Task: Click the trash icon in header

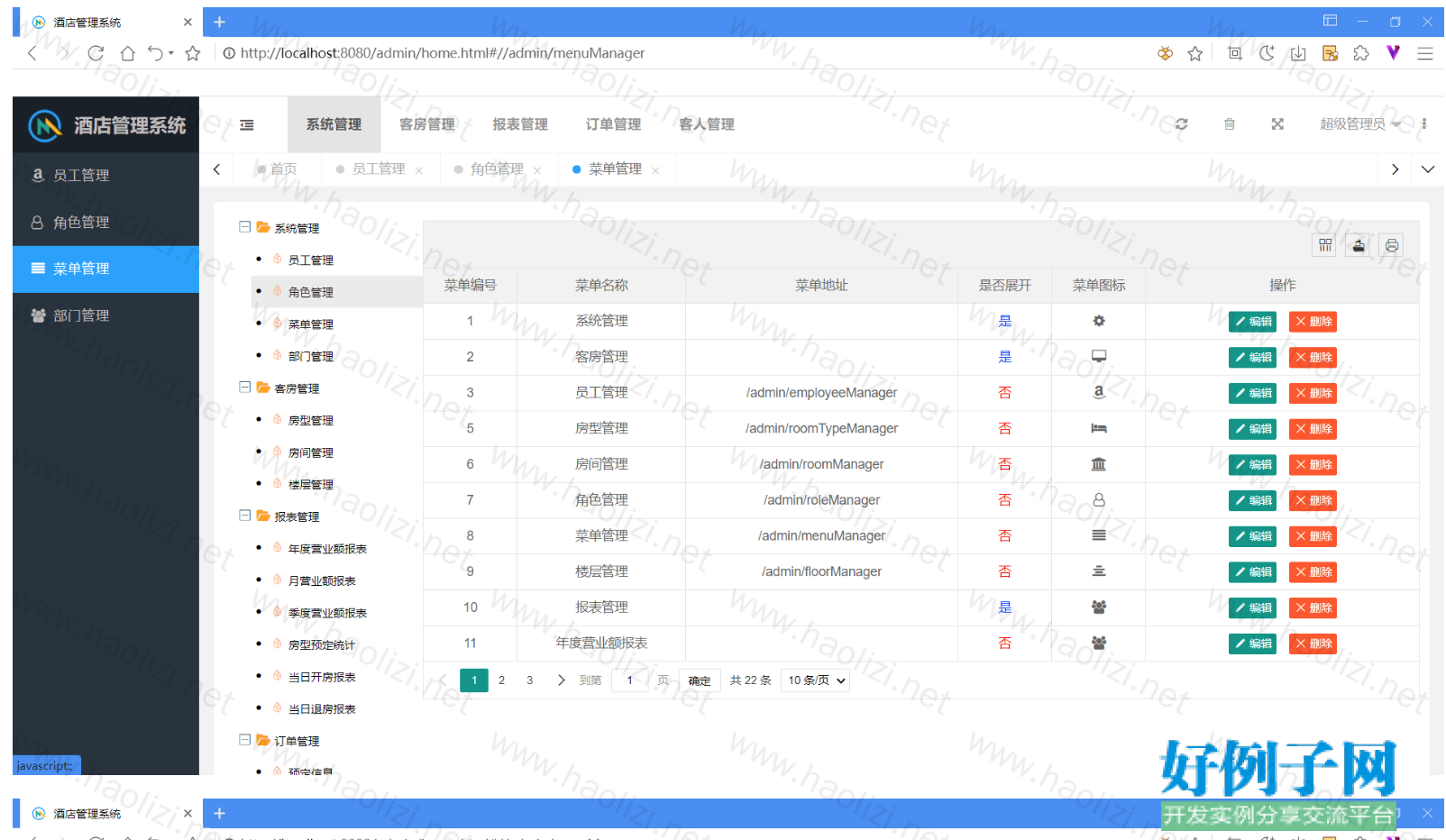Action: tap(1229, 124)
